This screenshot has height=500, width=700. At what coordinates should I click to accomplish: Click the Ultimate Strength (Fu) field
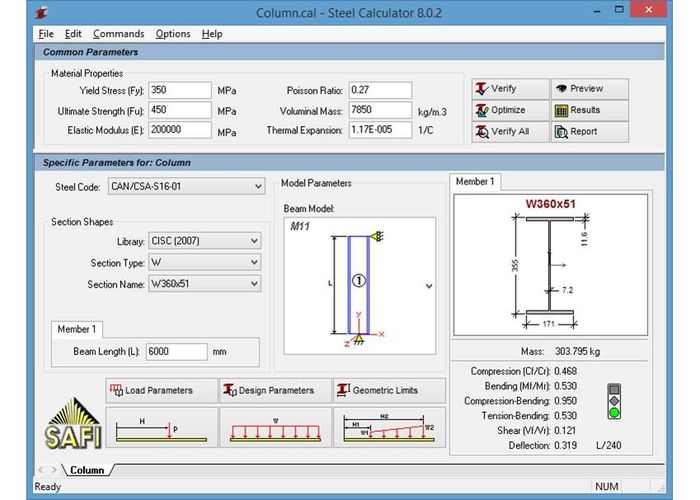click(x=180, y=110)
